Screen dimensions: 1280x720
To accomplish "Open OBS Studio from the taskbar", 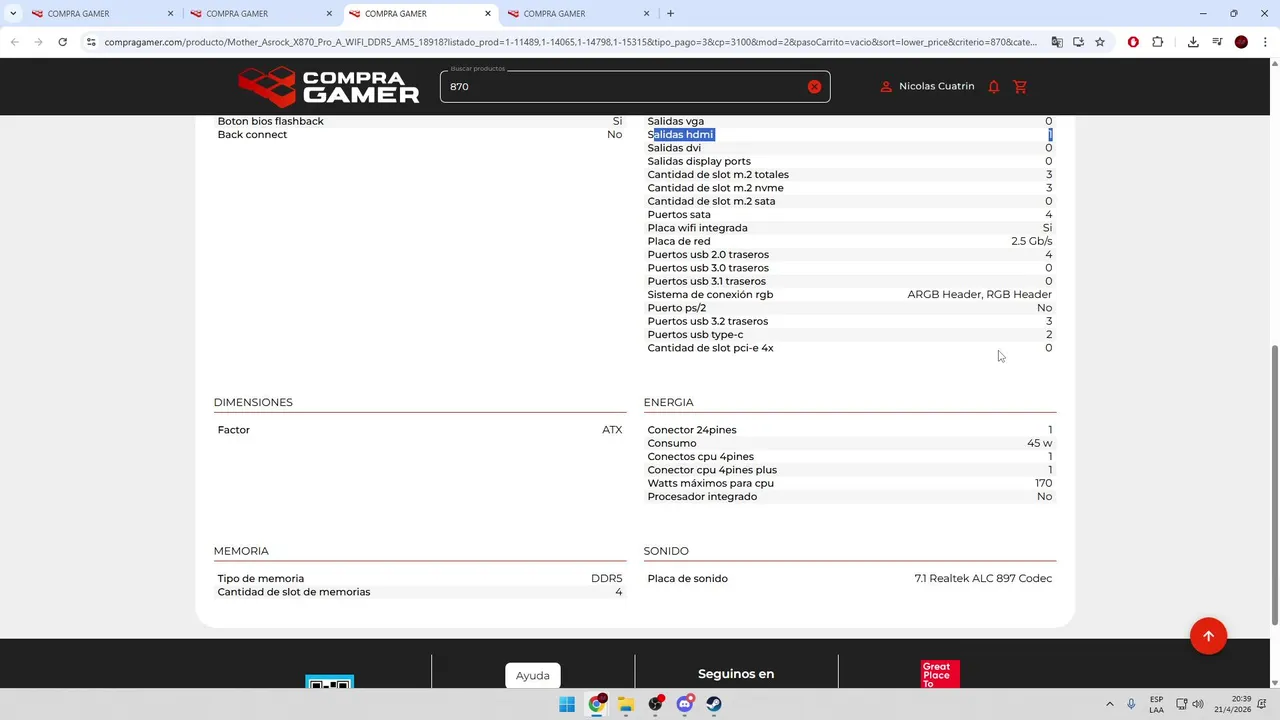I will click(x=656, y=704).
